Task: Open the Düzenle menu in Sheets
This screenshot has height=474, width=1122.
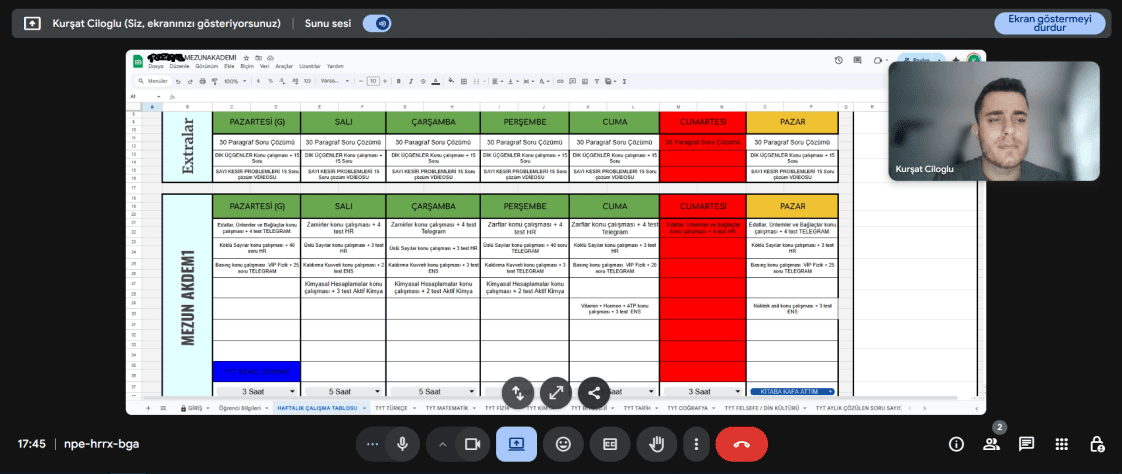Action: click(180, 66)
